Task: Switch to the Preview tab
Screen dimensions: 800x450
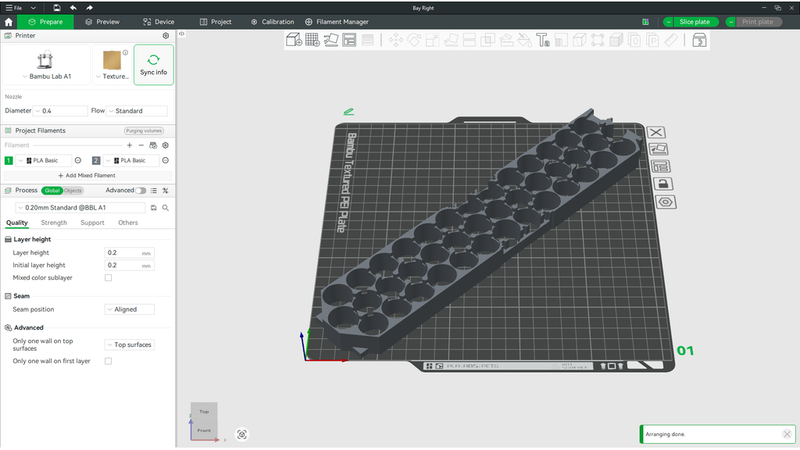Action: tap(103, 22)
